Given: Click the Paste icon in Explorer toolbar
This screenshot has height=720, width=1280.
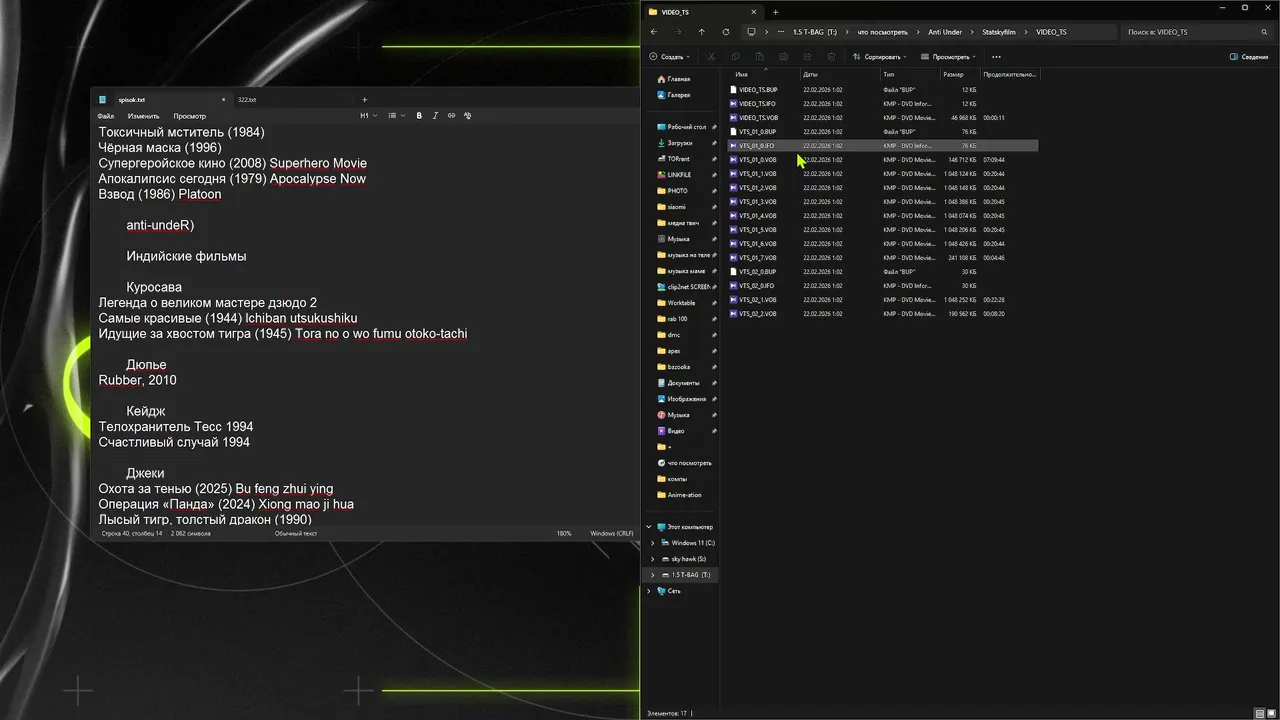Looking at the screenshot, I should point(759,57).
